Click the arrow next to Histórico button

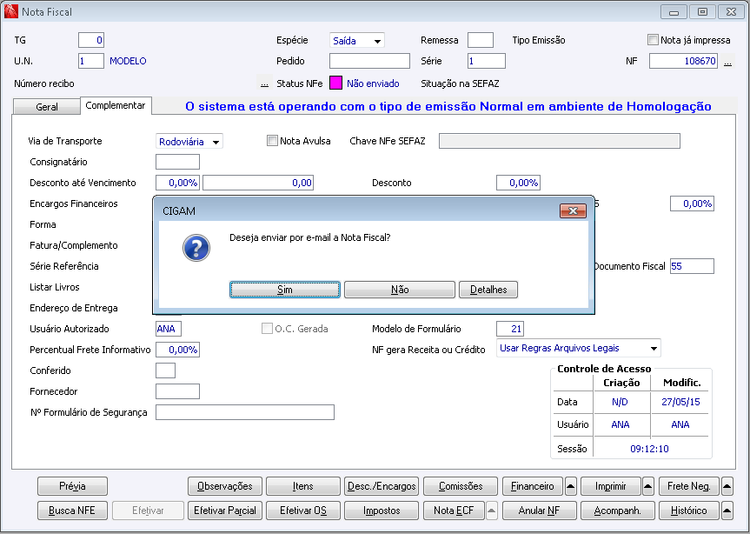(x=727, y=511)
